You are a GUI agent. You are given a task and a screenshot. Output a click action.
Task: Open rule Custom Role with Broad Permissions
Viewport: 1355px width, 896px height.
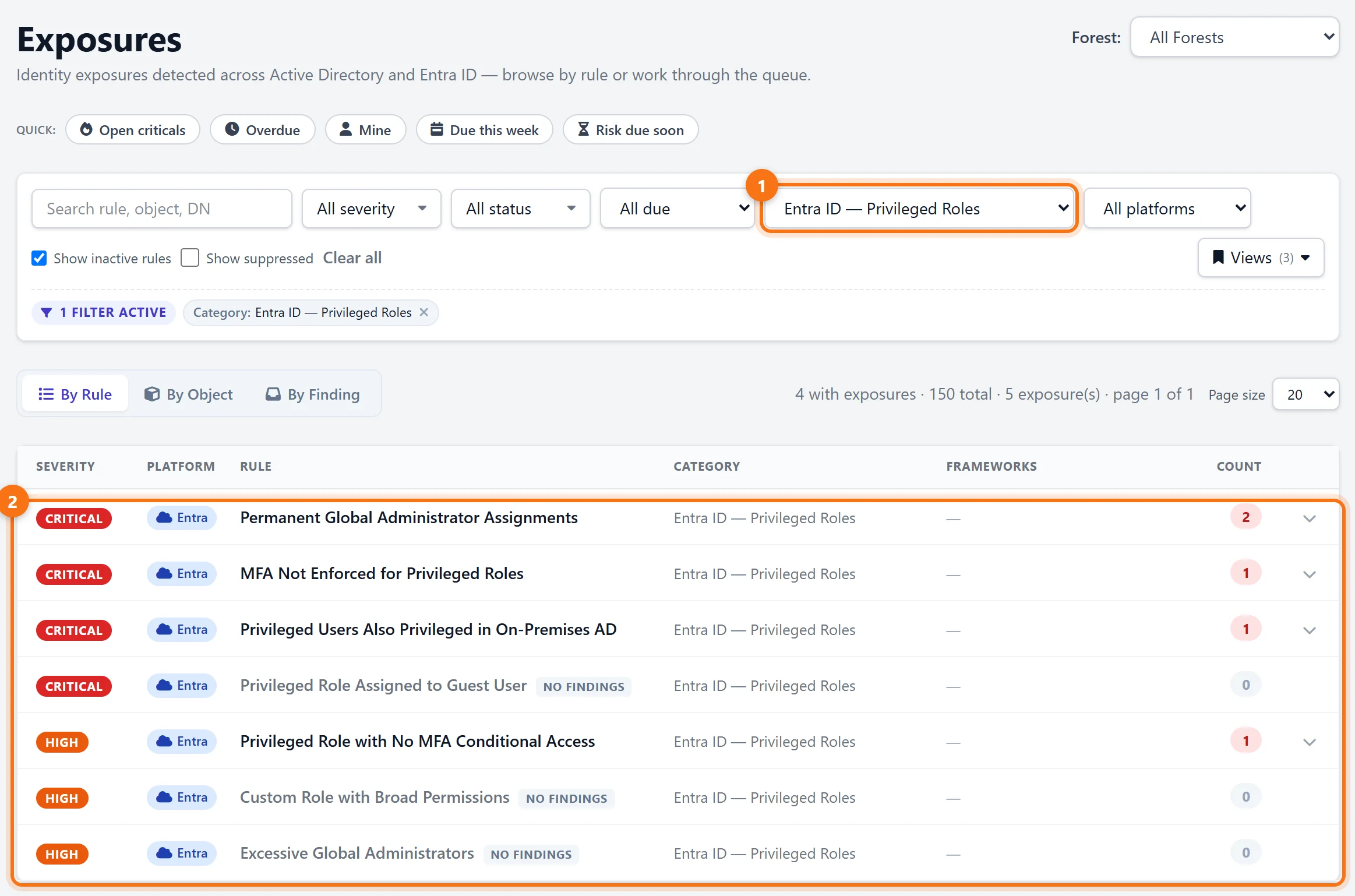[x=375, y=797]
